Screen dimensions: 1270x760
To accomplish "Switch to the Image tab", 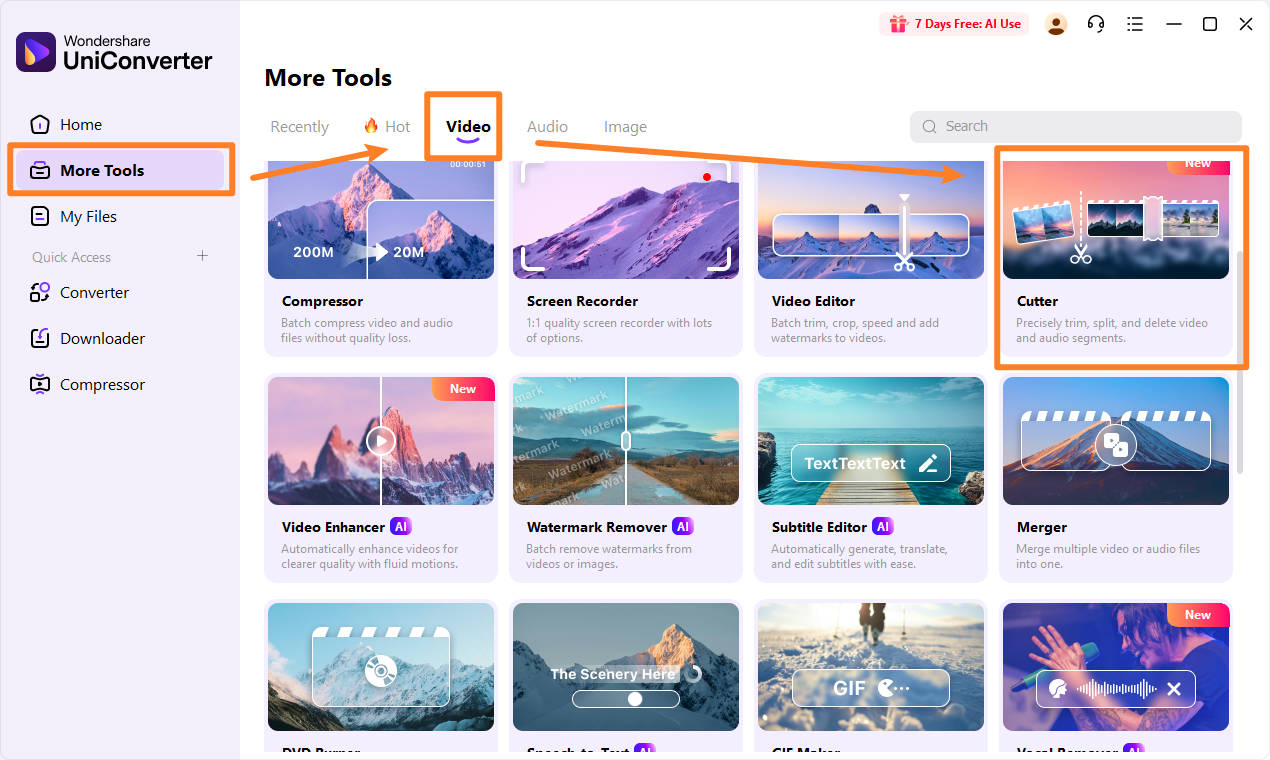I will [x=625, y=127].
